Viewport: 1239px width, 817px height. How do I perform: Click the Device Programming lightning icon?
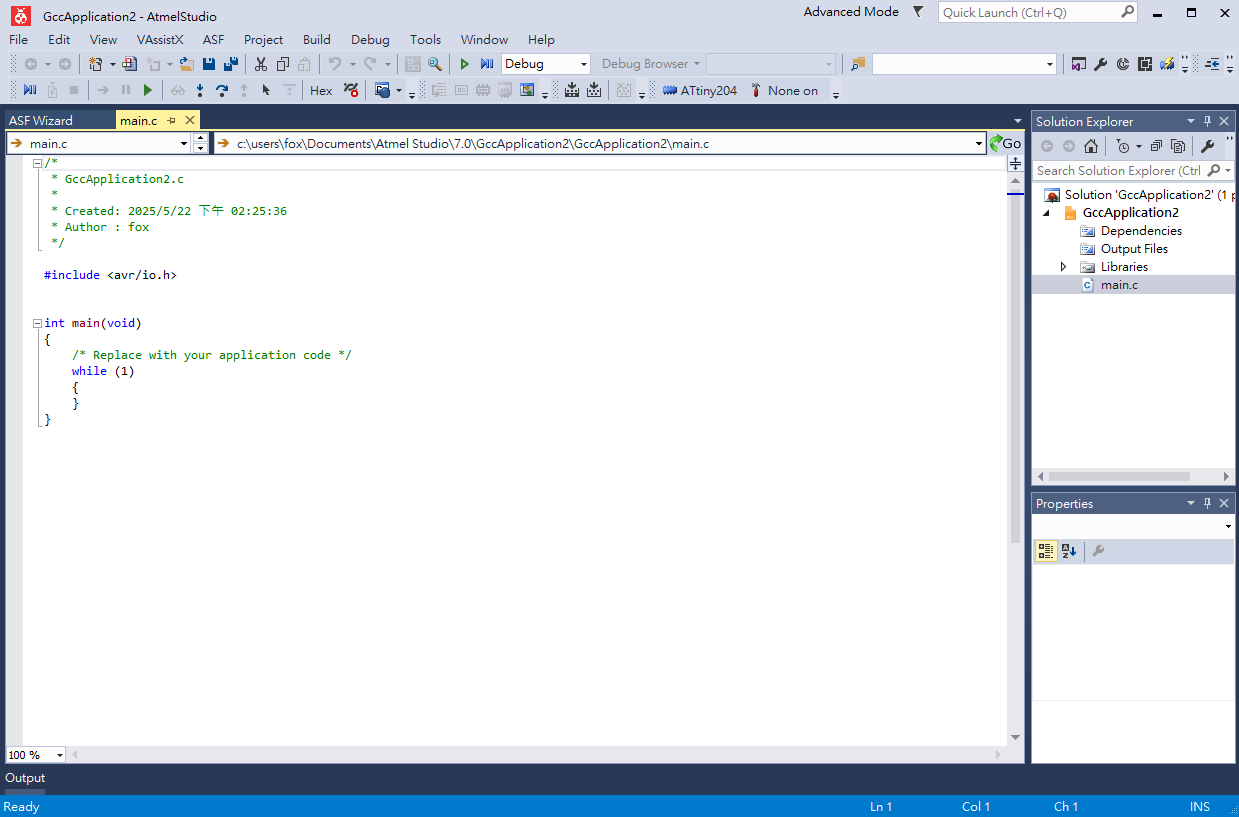click(1167, 64)
